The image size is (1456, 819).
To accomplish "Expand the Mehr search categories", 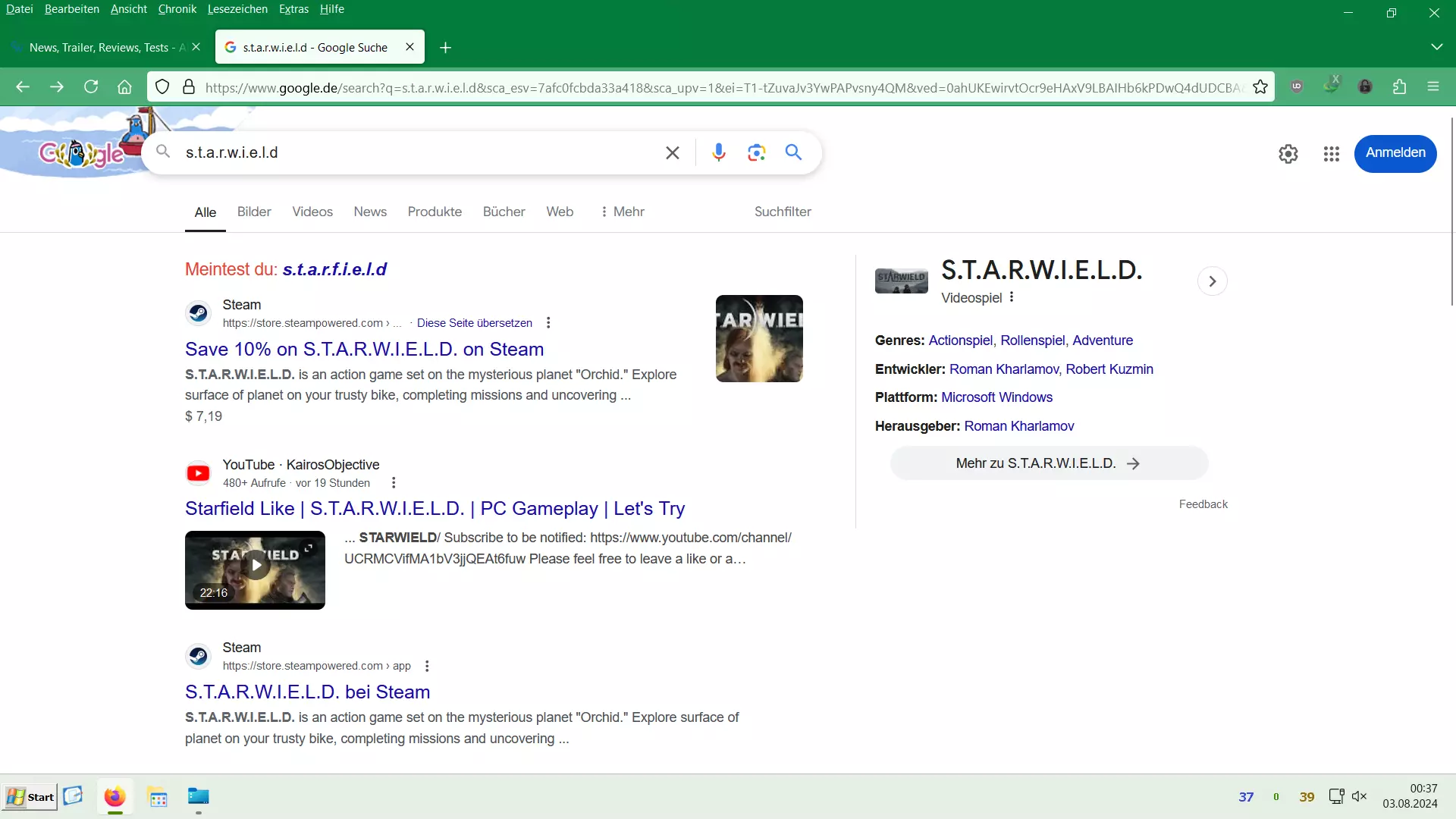I will tap(623, 212).
